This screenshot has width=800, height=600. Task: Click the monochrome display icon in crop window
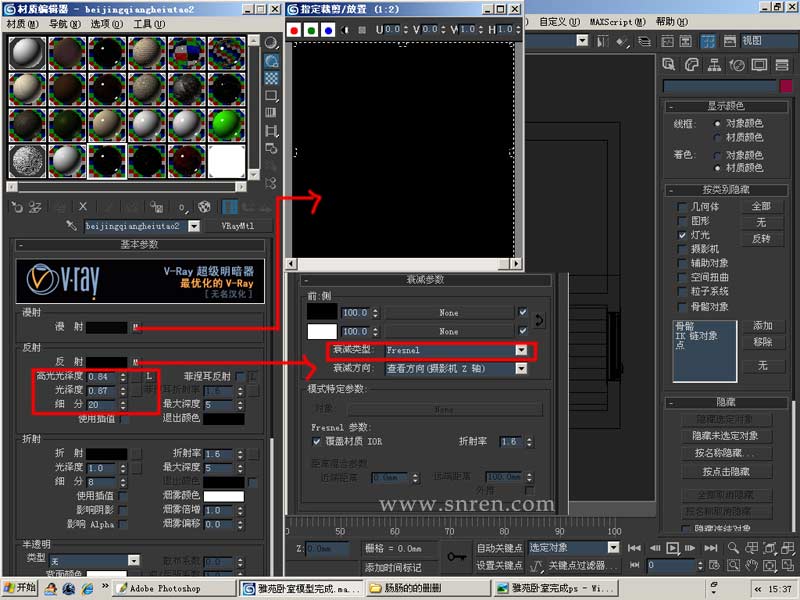click(362, 30)
